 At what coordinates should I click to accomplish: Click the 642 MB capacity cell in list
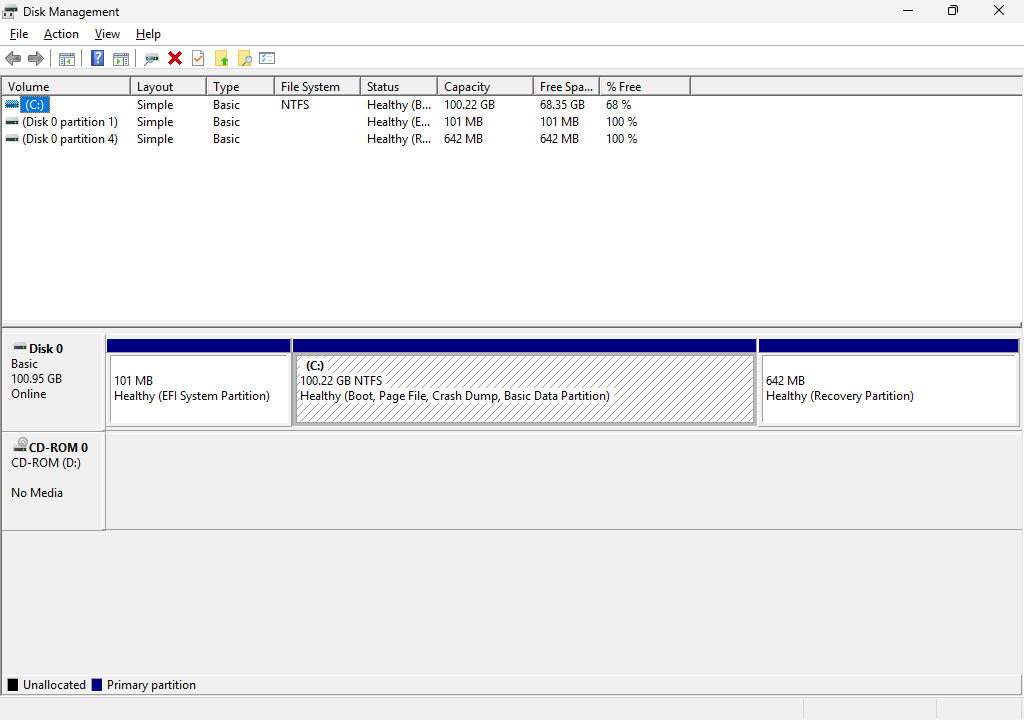pyautogui.click(x=464, y=139)
